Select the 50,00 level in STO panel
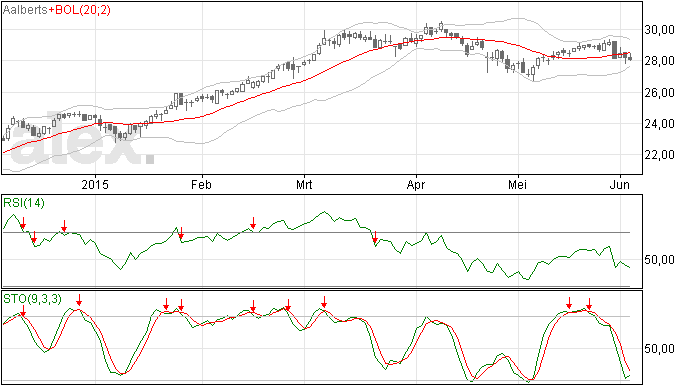The height and width of the screenshot is (387, 690). [x=659, y=349]
